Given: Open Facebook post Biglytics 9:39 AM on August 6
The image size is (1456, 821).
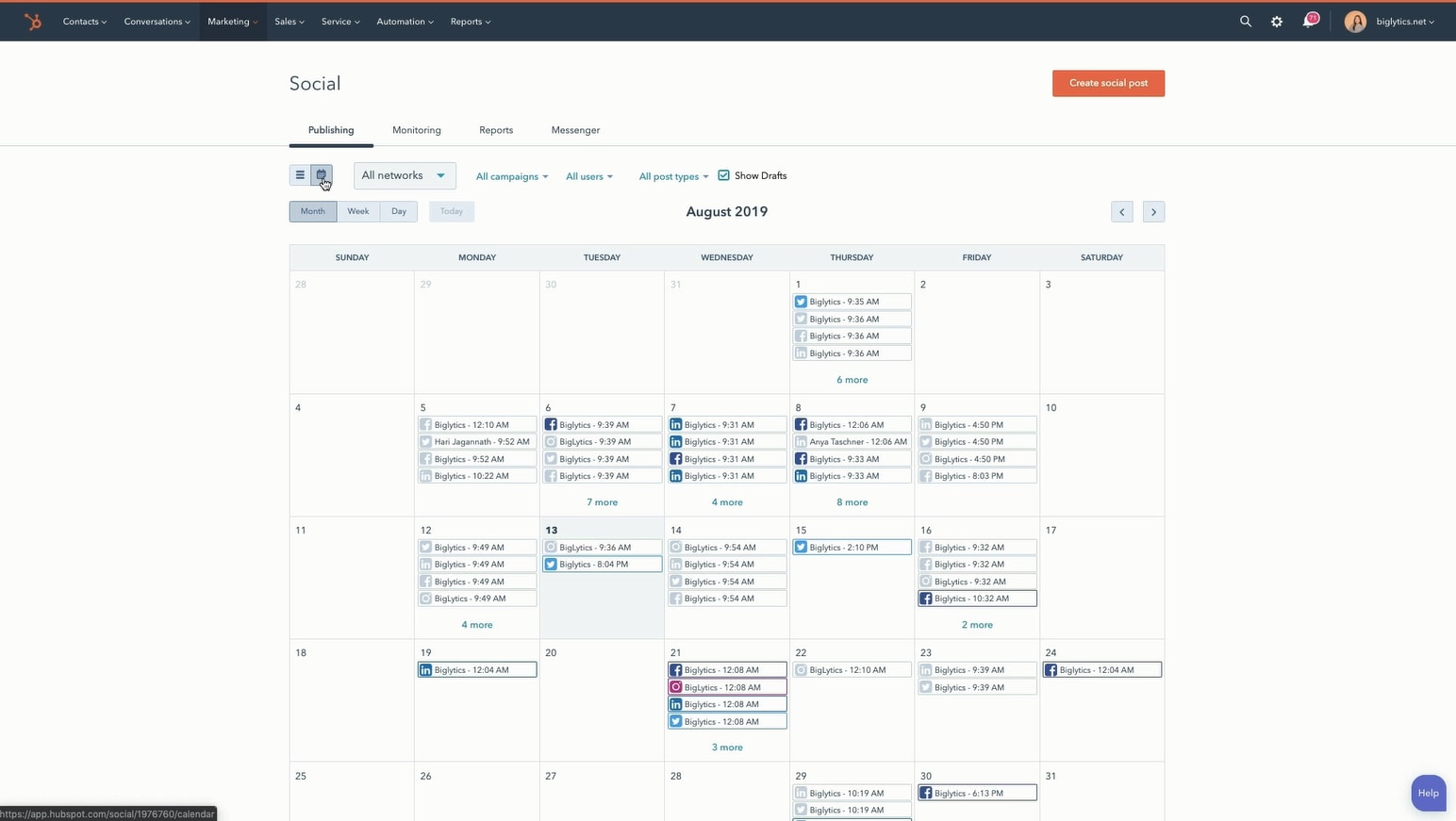Looking at the screenshot, I should point(602,425).
